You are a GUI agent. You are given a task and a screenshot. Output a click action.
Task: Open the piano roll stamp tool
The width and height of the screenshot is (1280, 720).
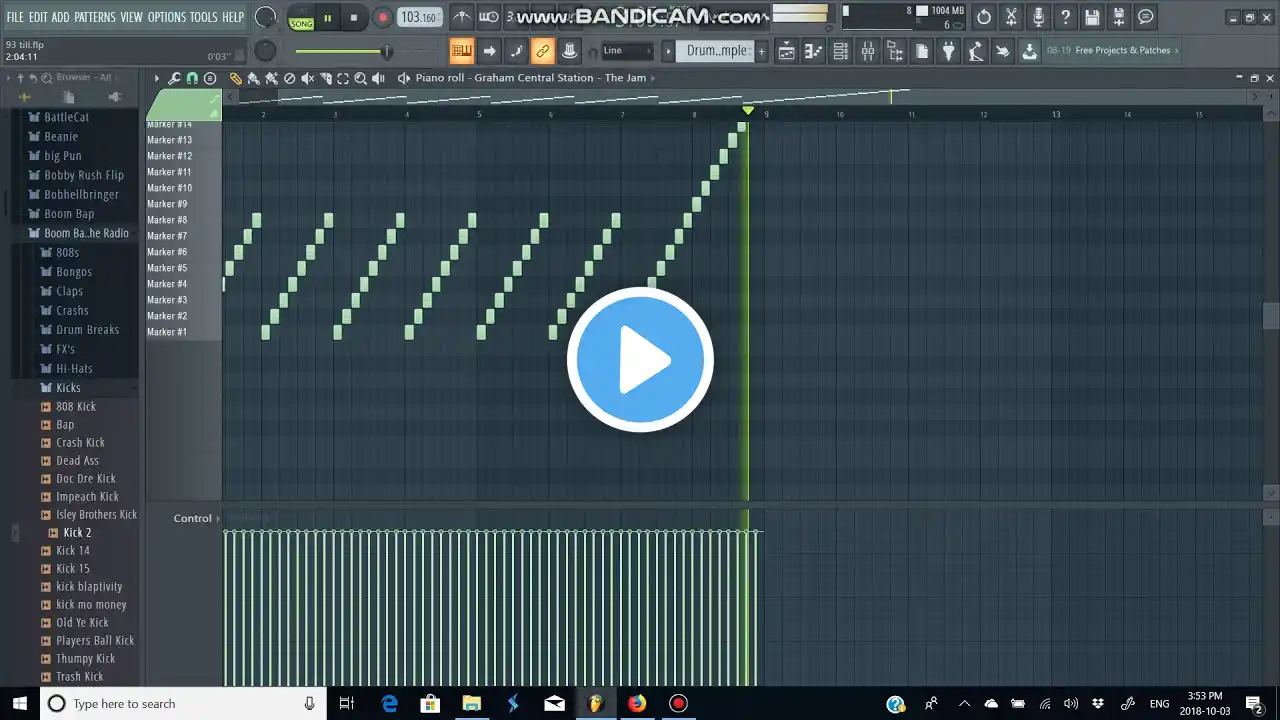point(210,78)
